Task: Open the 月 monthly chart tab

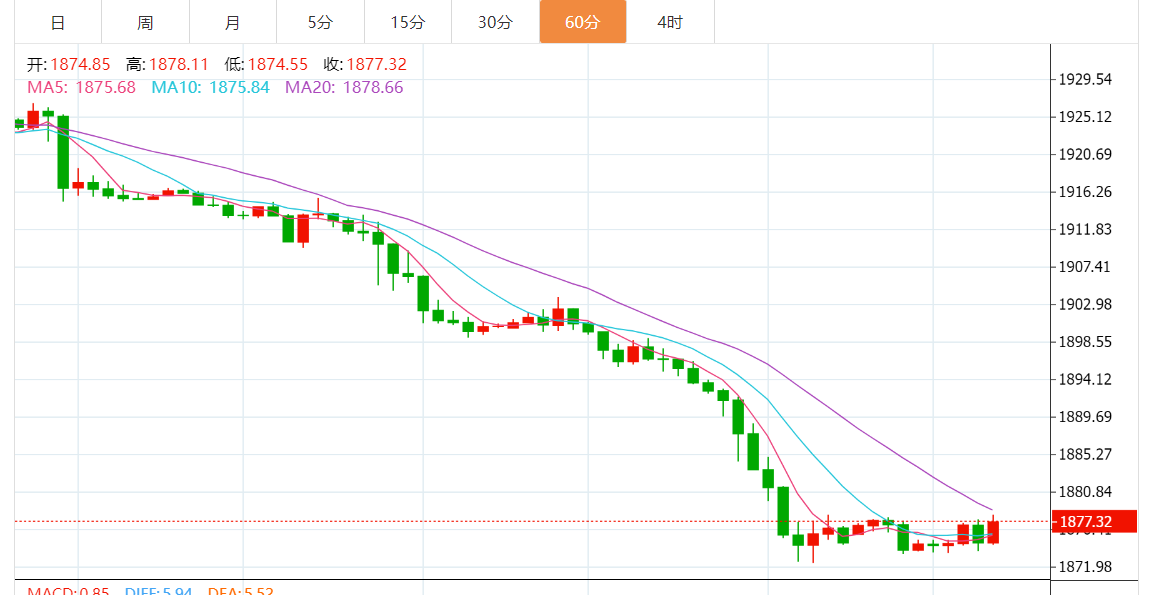Action: 233,22
